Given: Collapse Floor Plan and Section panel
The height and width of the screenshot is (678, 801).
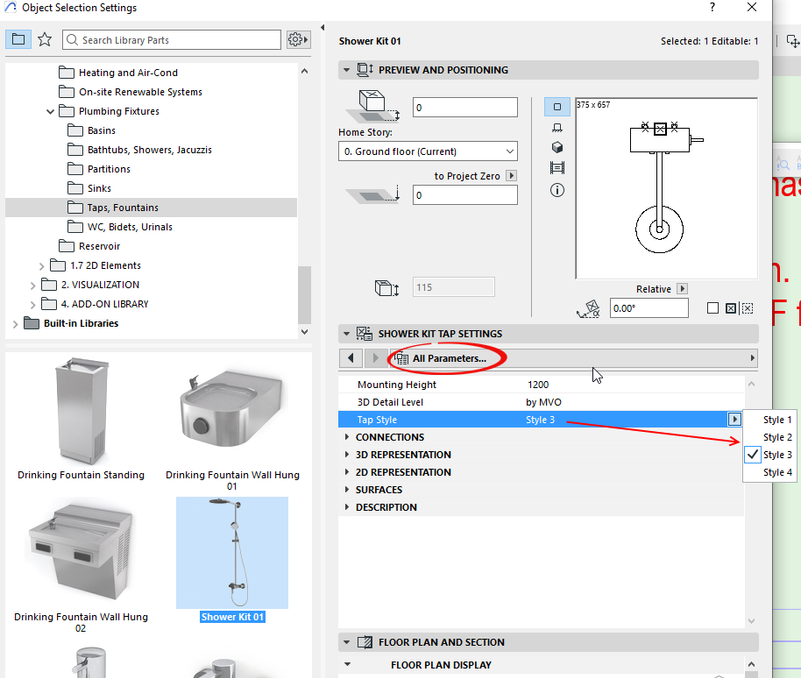Looking at the screenshot, I should pyautogui.click(x=347, y=642).
